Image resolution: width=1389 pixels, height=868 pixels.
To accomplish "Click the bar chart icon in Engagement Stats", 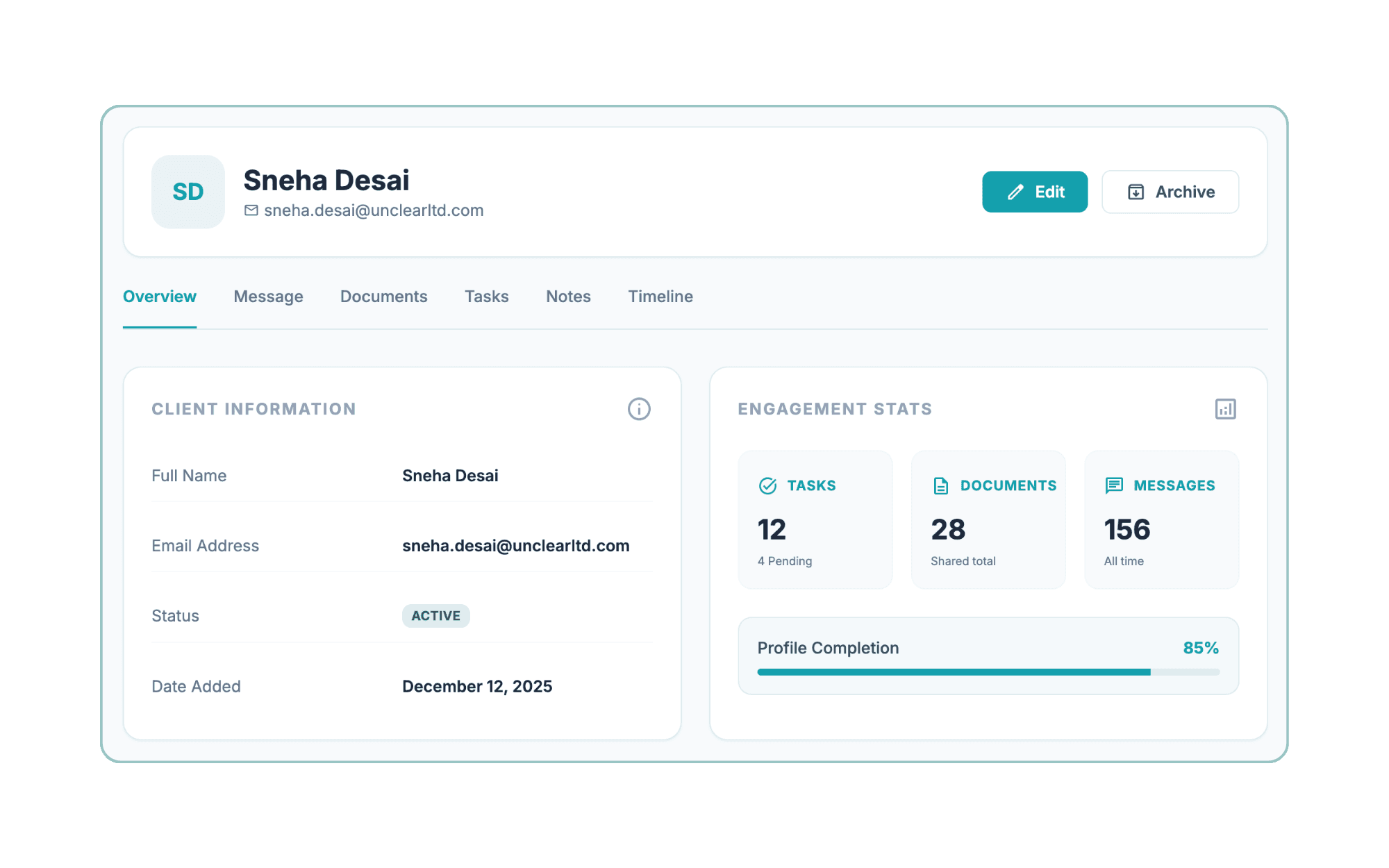I will click(1225, 409).
